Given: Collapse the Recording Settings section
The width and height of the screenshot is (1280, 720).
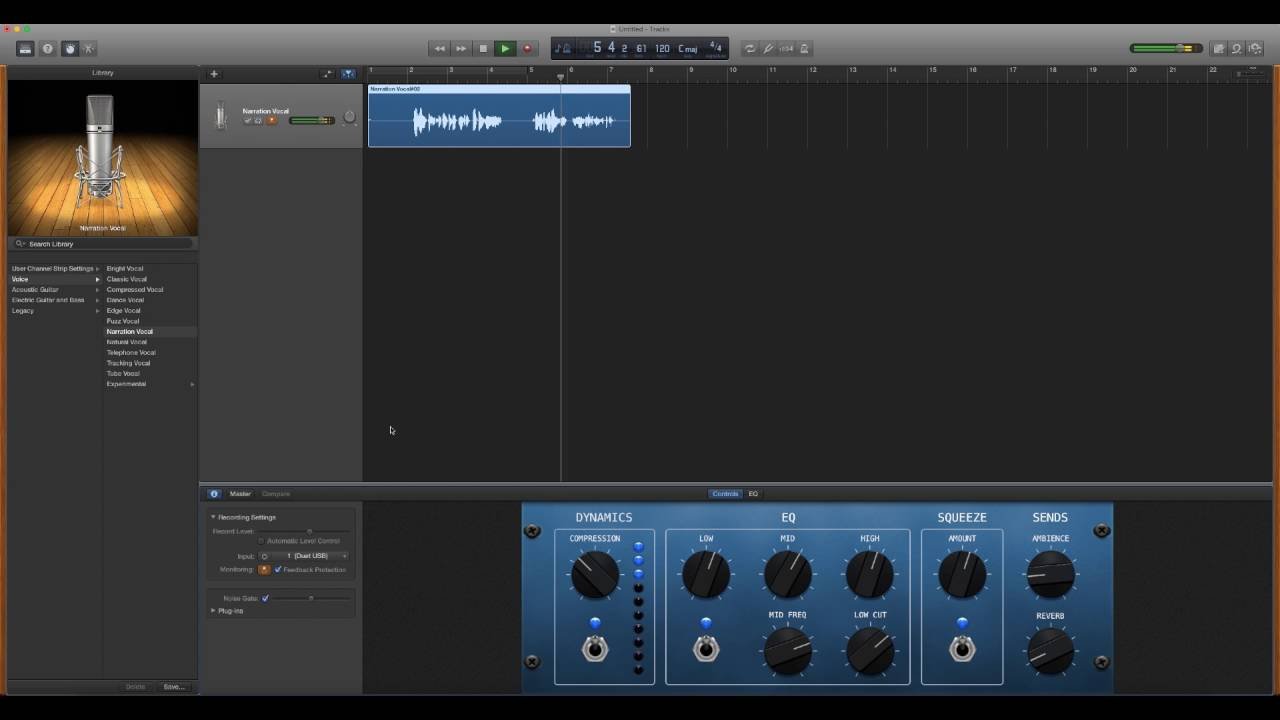Looking at the screenshot, I should [x=243, y=517].
